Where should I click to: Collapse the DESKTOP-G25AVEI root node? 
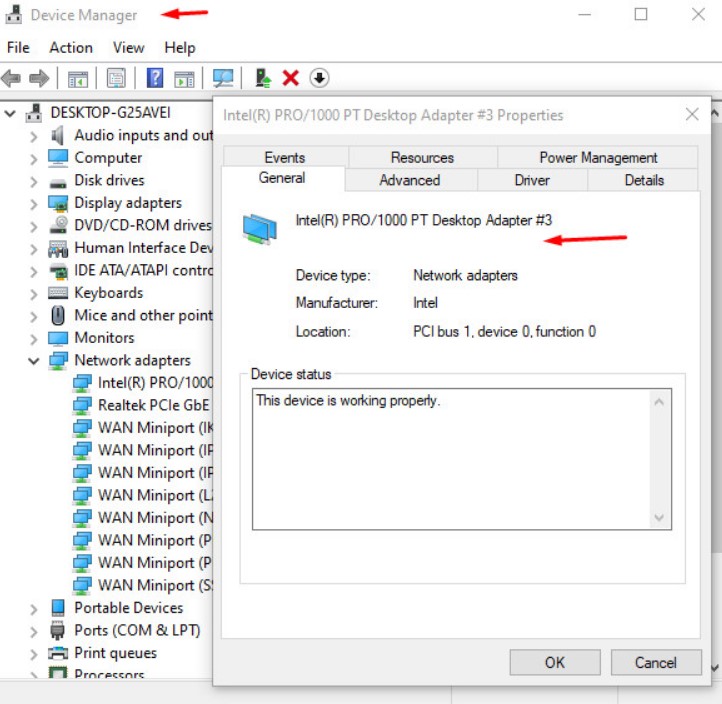(x=10, y=113)
